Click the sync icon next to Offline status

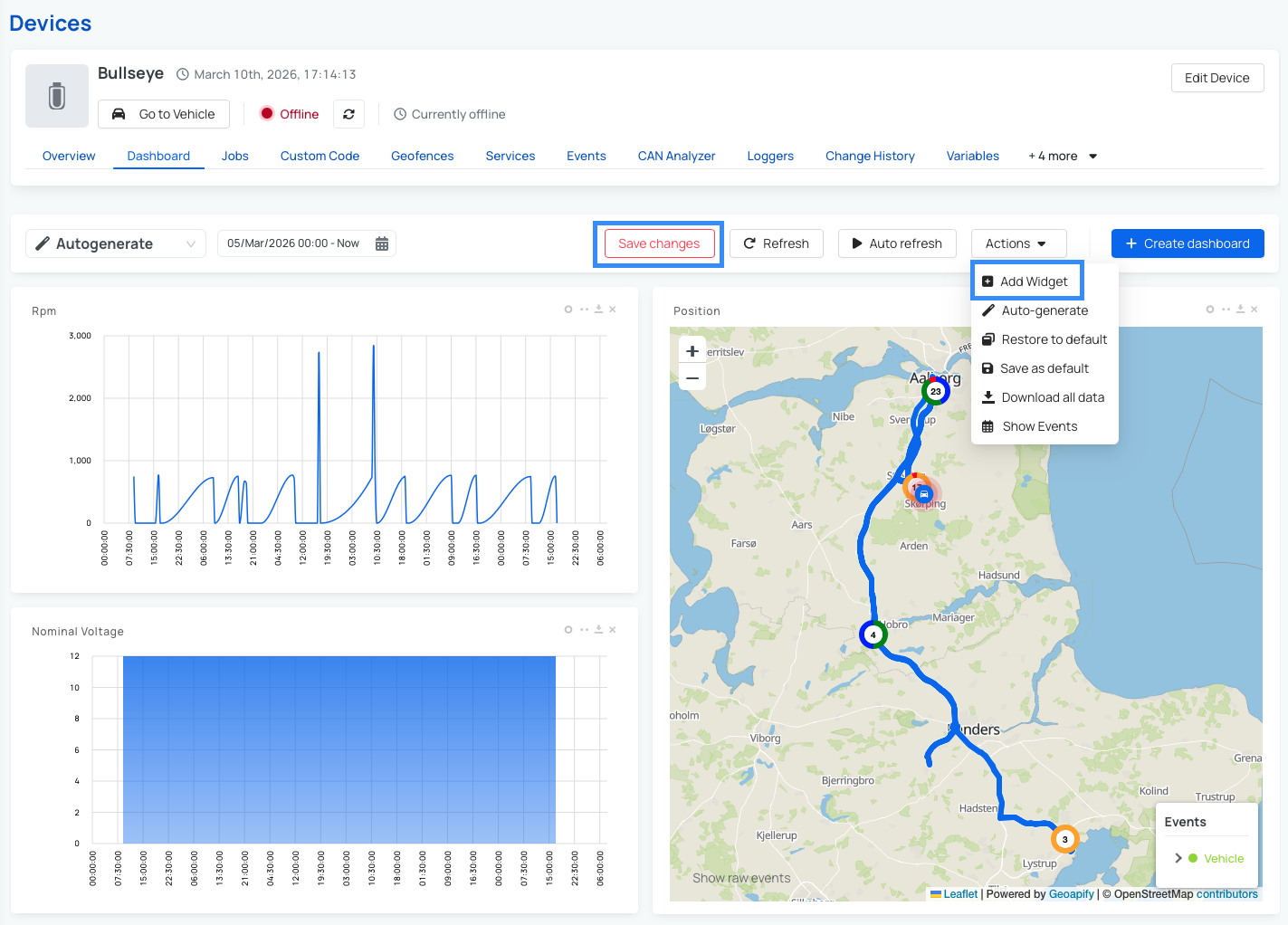348,114
